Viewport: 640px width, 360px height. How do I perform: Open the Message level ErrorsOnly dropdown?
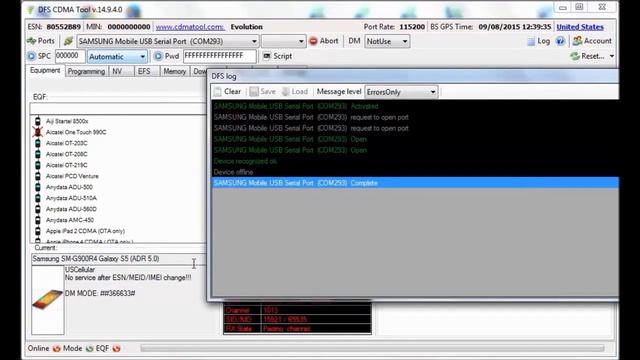click(401, 92)
